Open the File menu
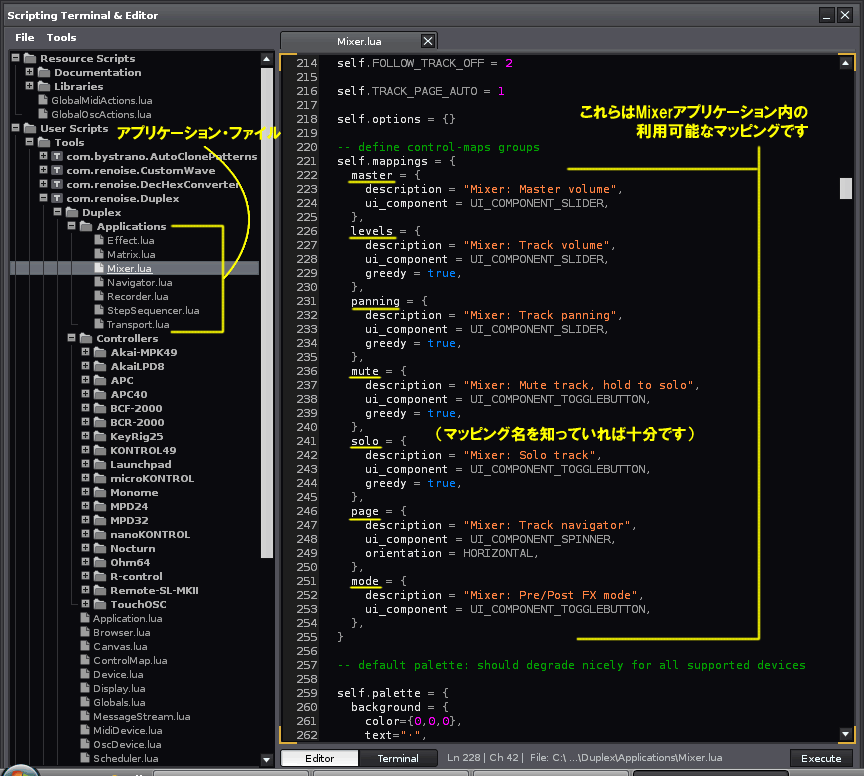Viewport: 864px width, 776px height. (x=24, y=37)
